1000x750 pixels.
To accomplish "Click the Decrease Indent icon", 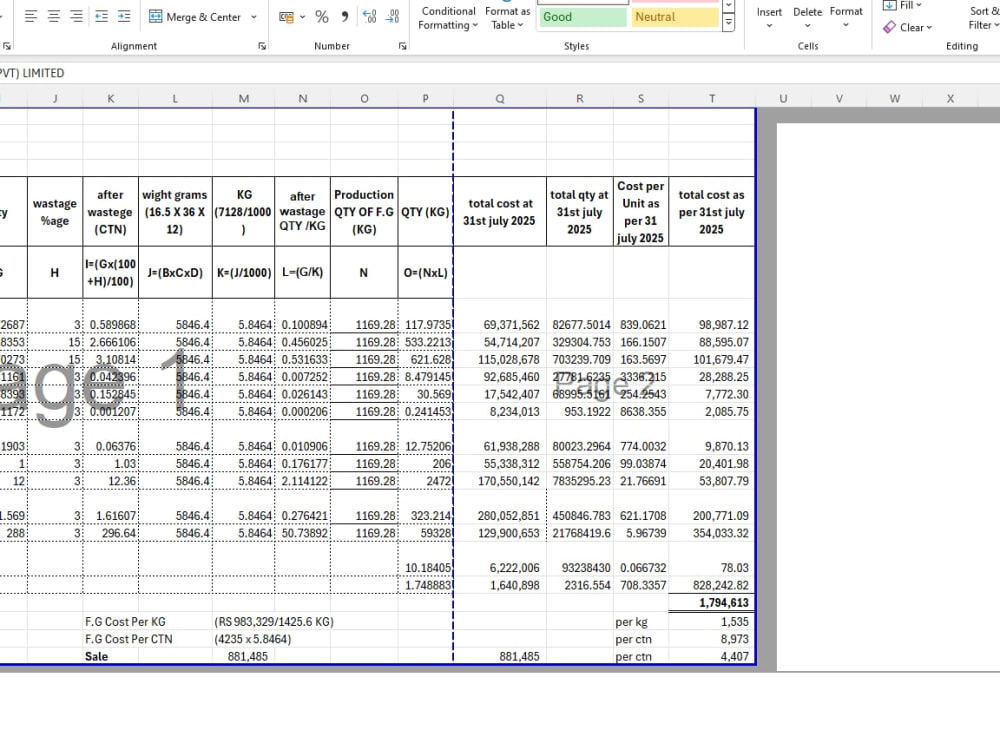I will [x=101, y=17].
